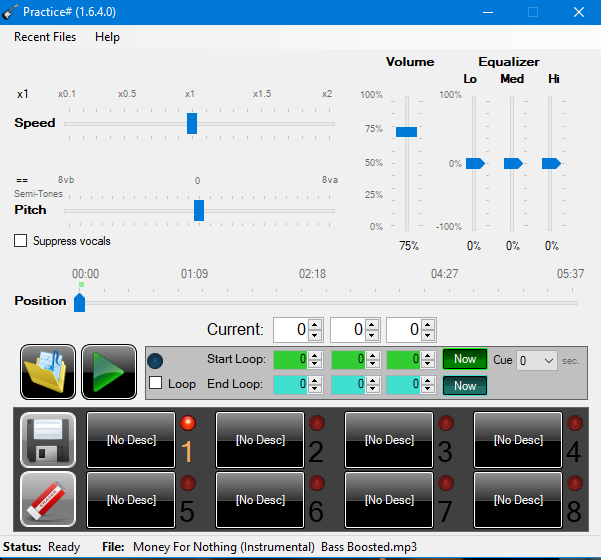Enable the Suppress vocals checkbox
Viewport: 601px width, 560px height.
coord(20,241)
